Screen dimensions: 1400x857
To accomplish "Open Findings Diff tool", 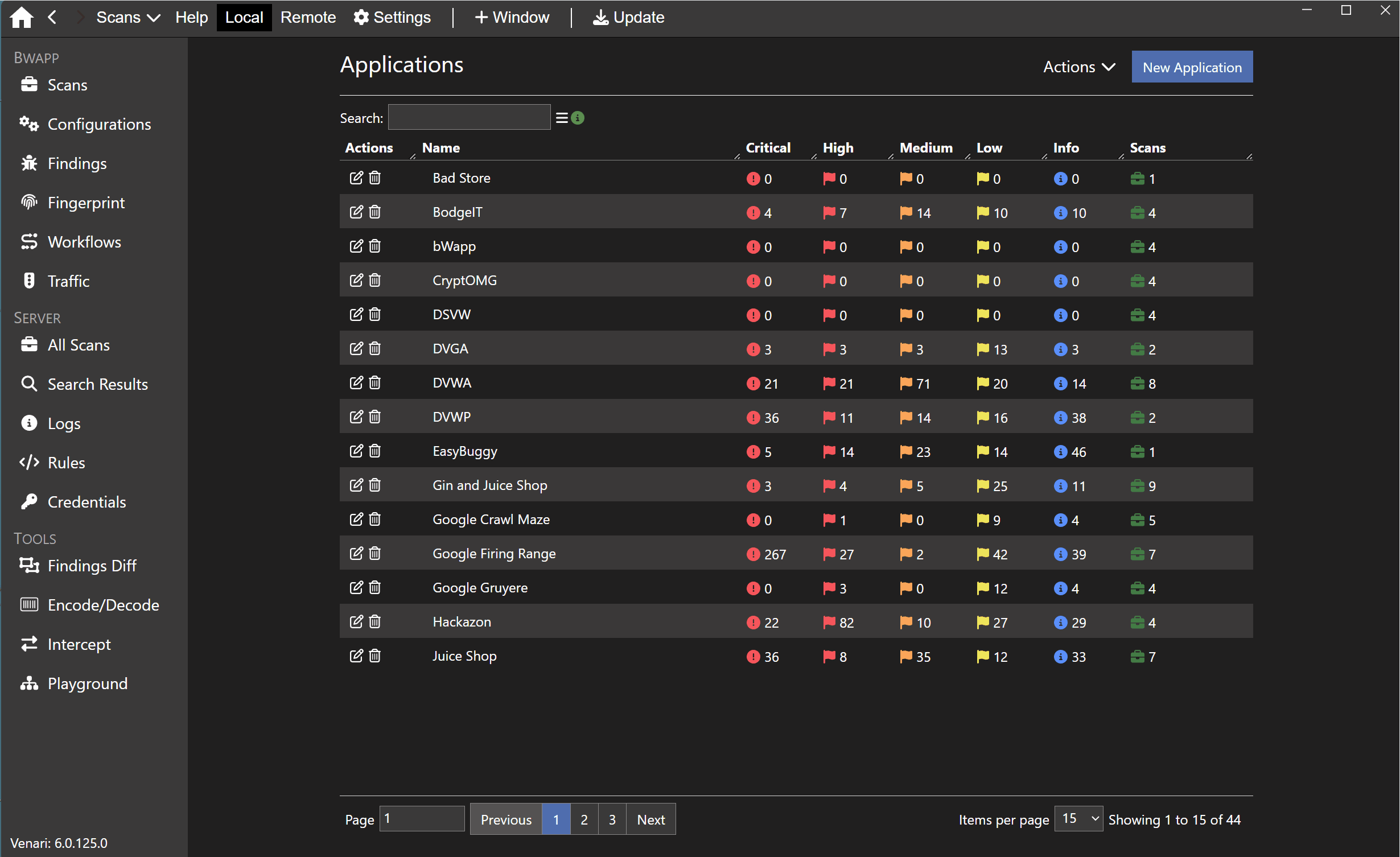I will (91, 566).
